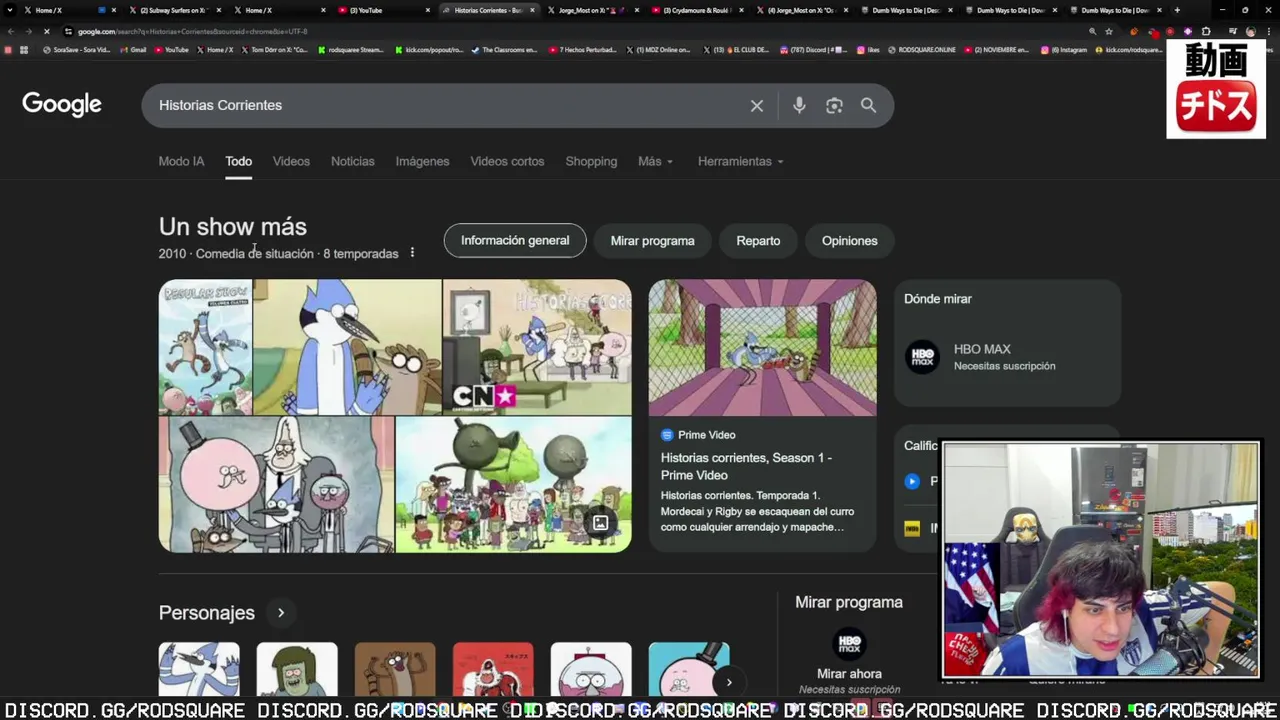Image resolution: width=1280 pixels, height=720 pixels.
Task: Open the image gallery icon on collage
Action: [x=600, y=522]
